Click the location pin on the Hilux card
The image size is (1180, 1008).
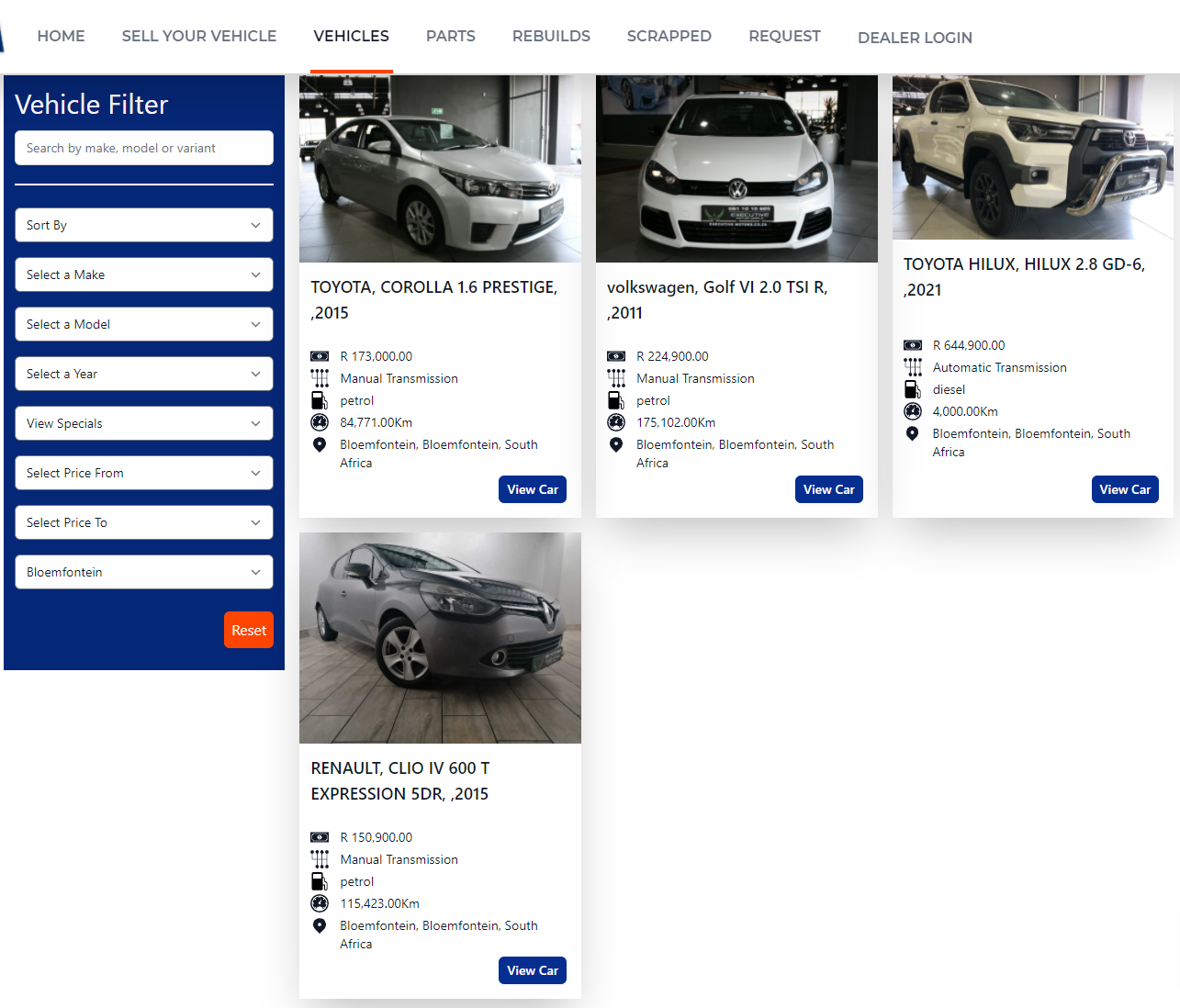click(913, 433)
